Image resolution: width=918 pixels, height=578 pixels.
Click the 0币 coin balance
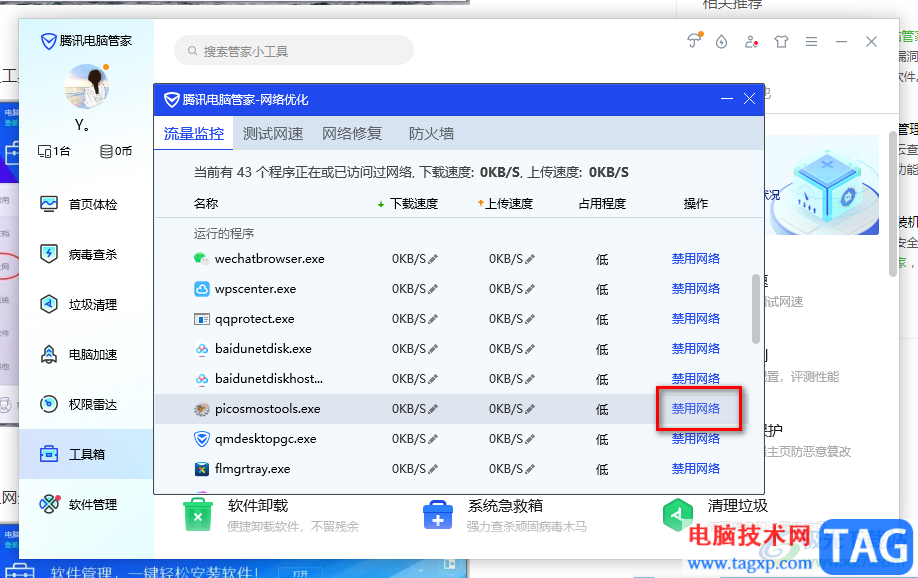pyautogui.click(x=116, y=152)
